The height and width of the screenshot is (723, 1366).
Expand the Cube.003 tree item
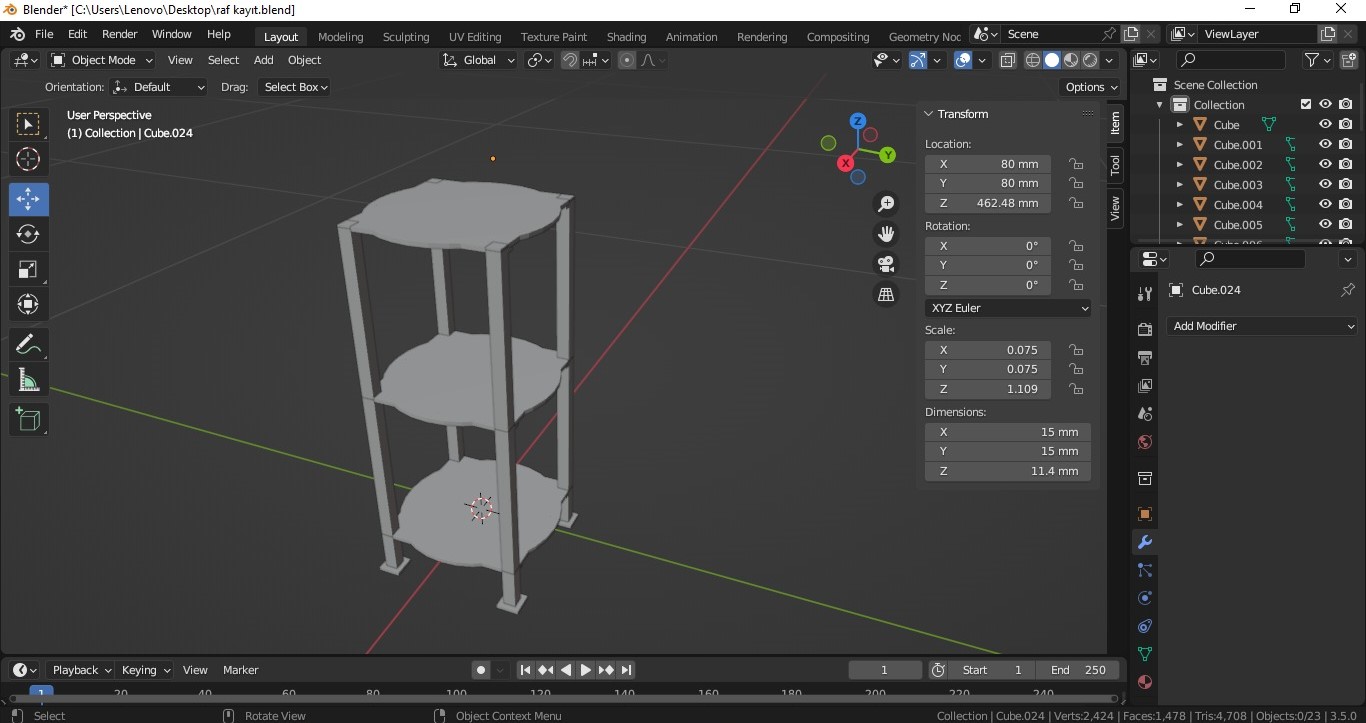pos(1180,185)
